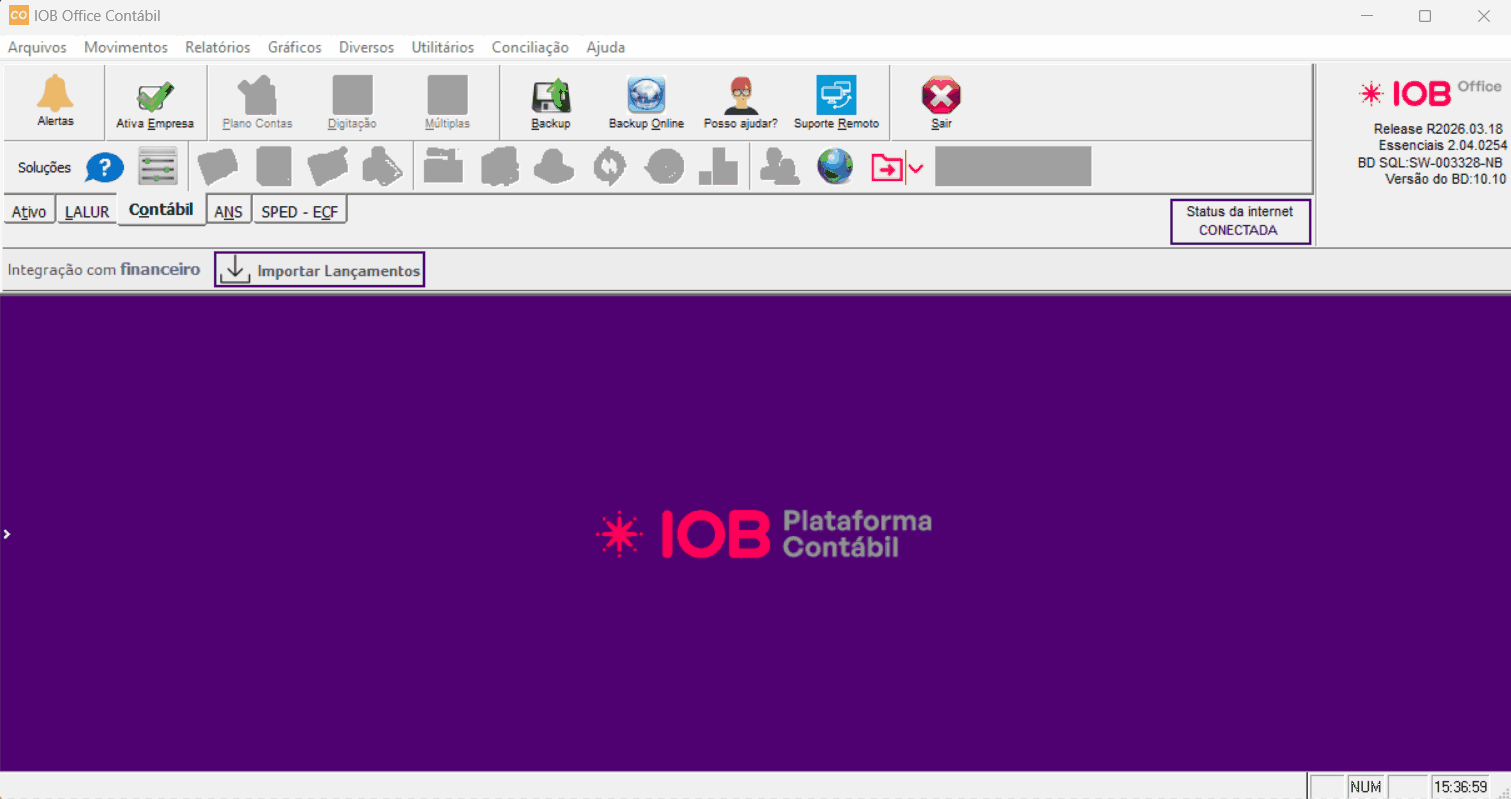
Task: Click the Importar Lançamentos button
Action: 320,270
